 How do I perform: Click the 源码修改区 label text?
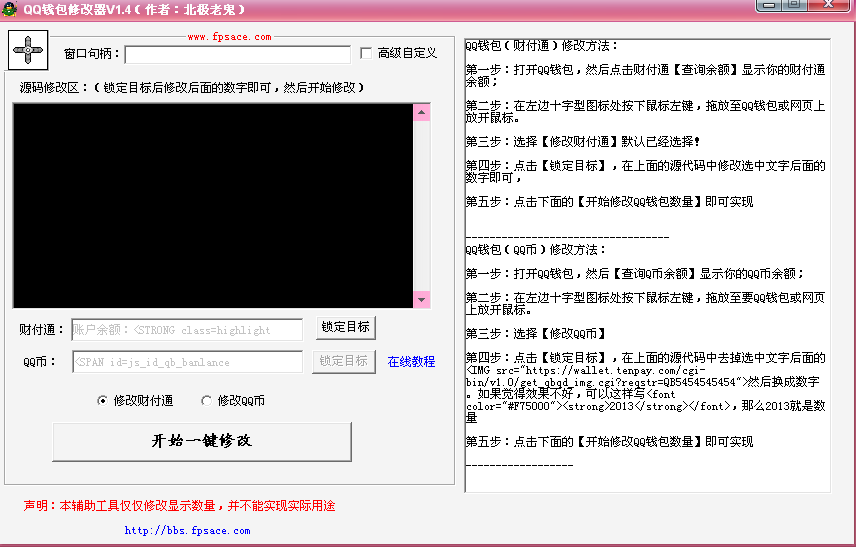point(192,87)
